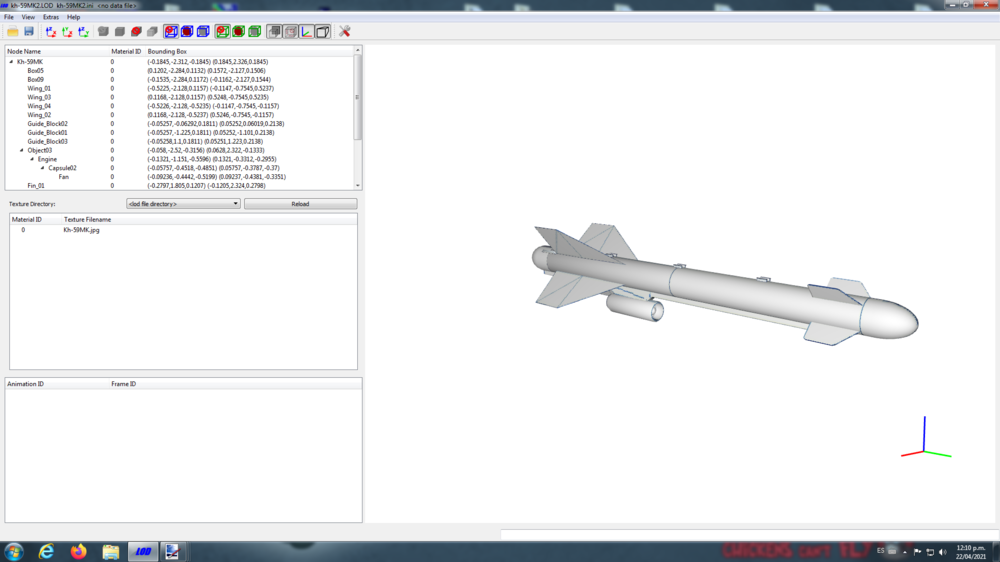Viewport: 1000px width, 562px height.
Task: Click the Action Center flag tray icon
Action: pyautogui.click(x=918, y=552)
